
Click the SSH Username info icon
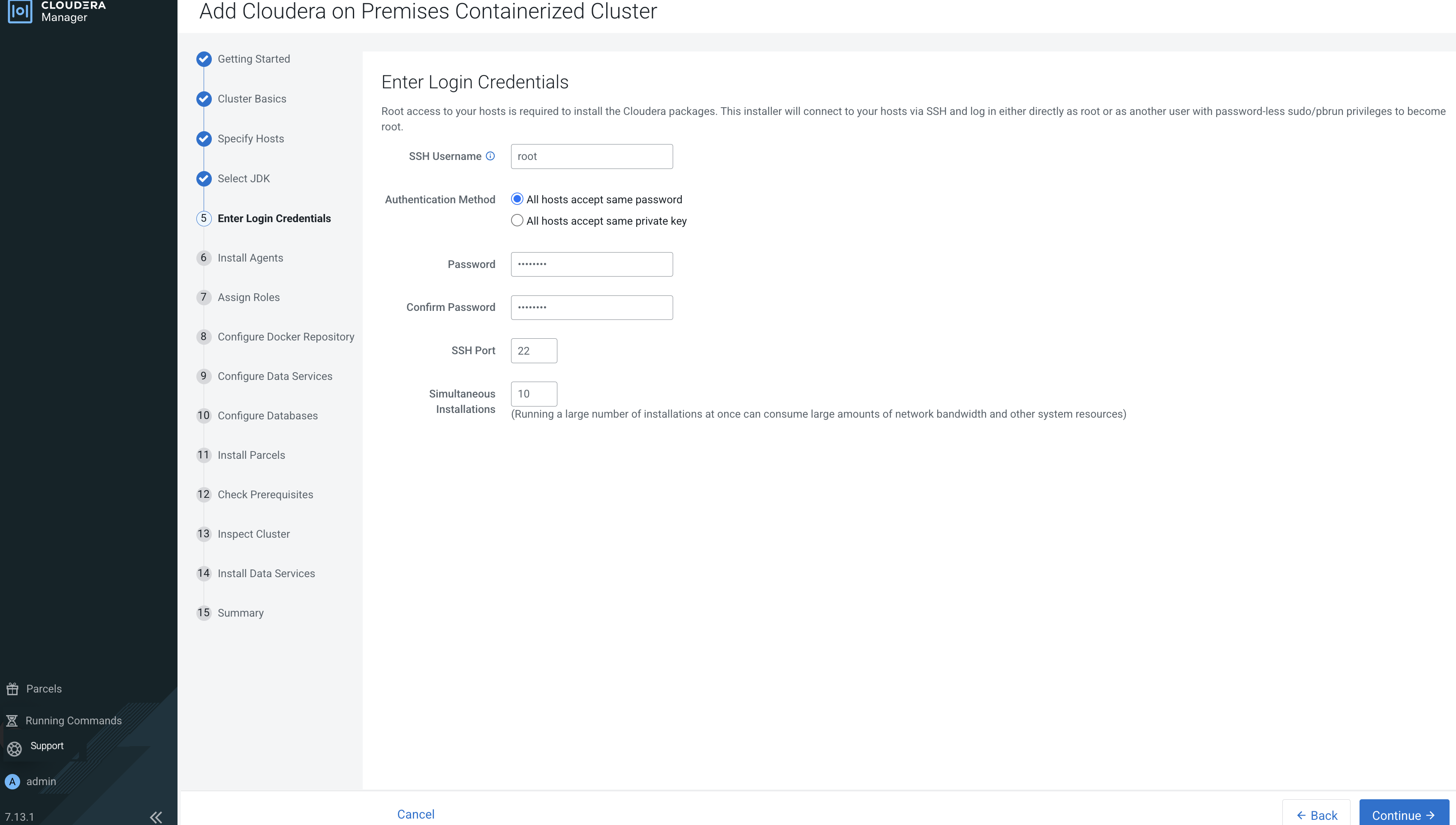(490, 157)
